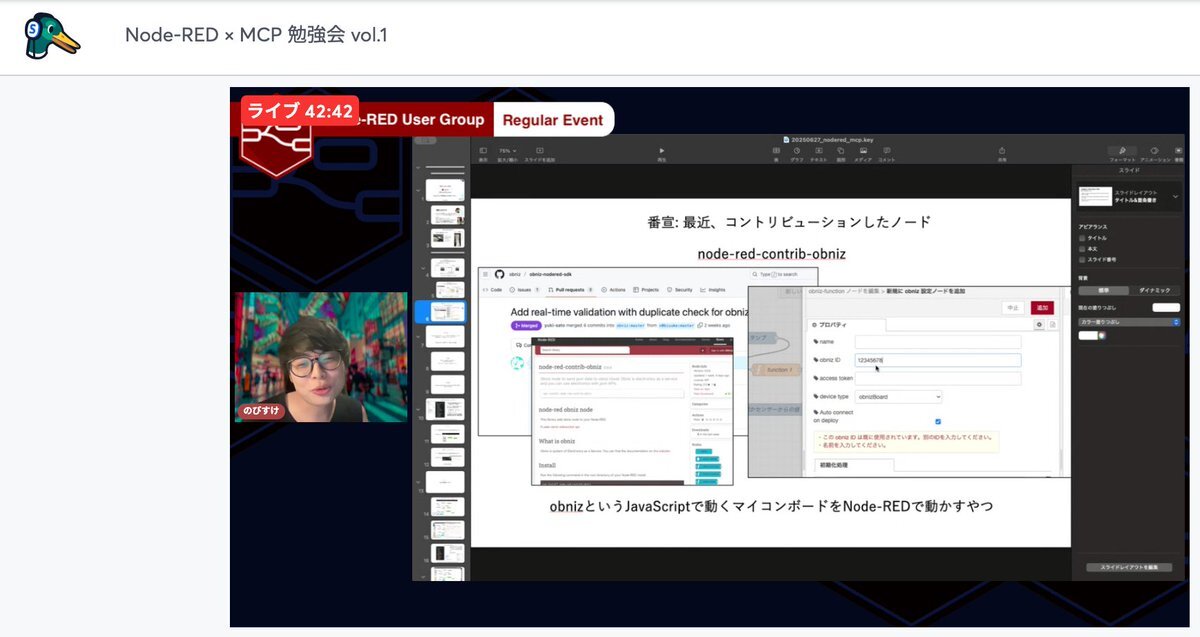Image resolution: width=1200 pixels, height=637 pixels.
Task: Click the slide subtitle 'node-red-contrib-obniz'
Action: (772, 254)
